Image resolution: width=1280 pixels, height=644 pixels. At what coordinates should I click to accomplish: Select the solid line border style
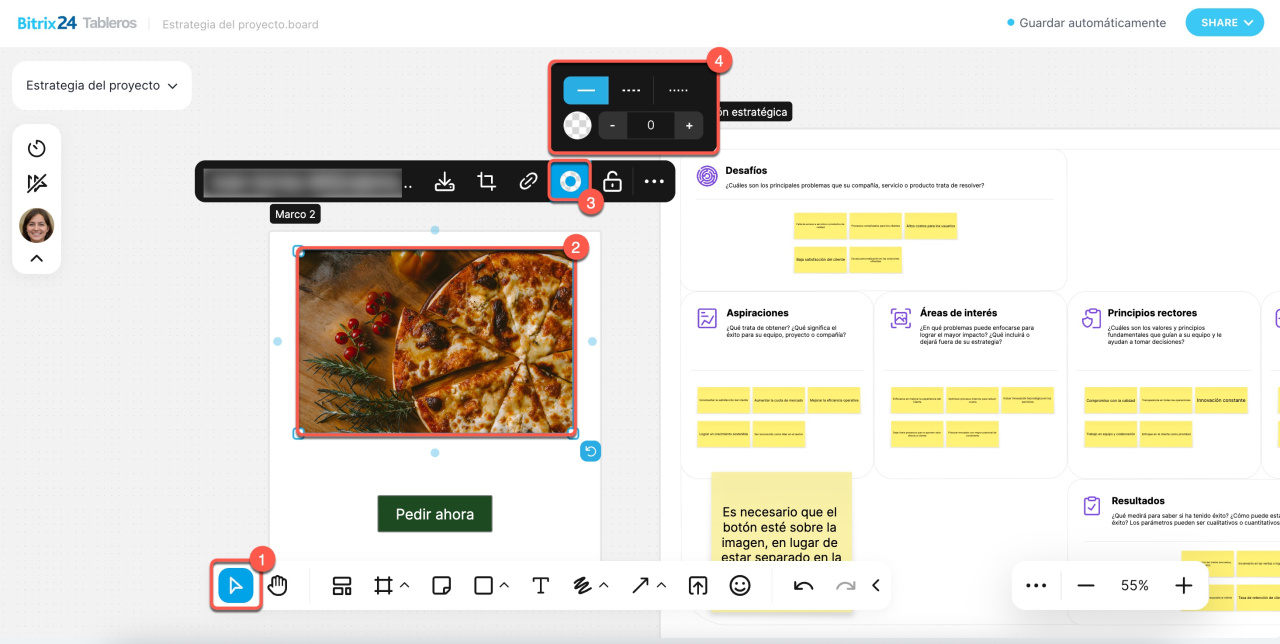[x=586, y=90]
